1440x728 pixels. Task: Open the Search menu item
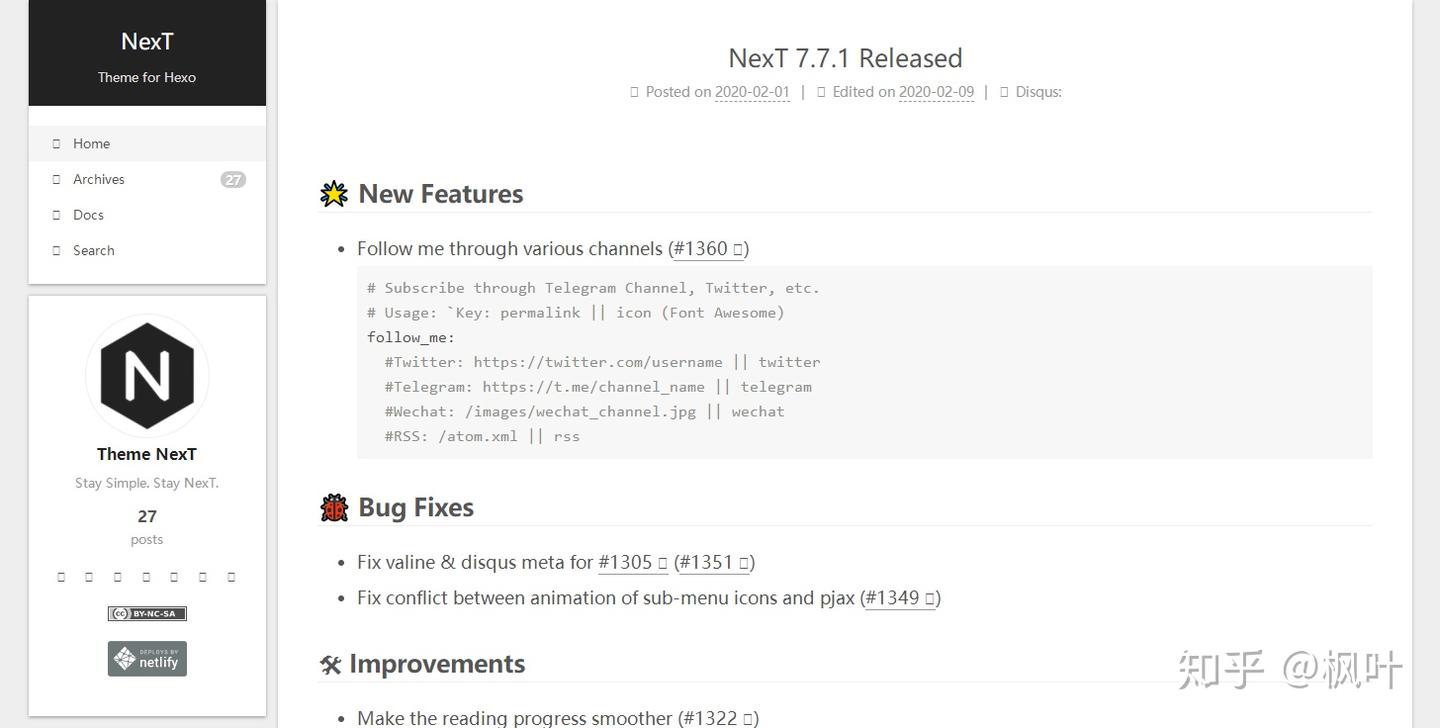(x=93, y=251)
